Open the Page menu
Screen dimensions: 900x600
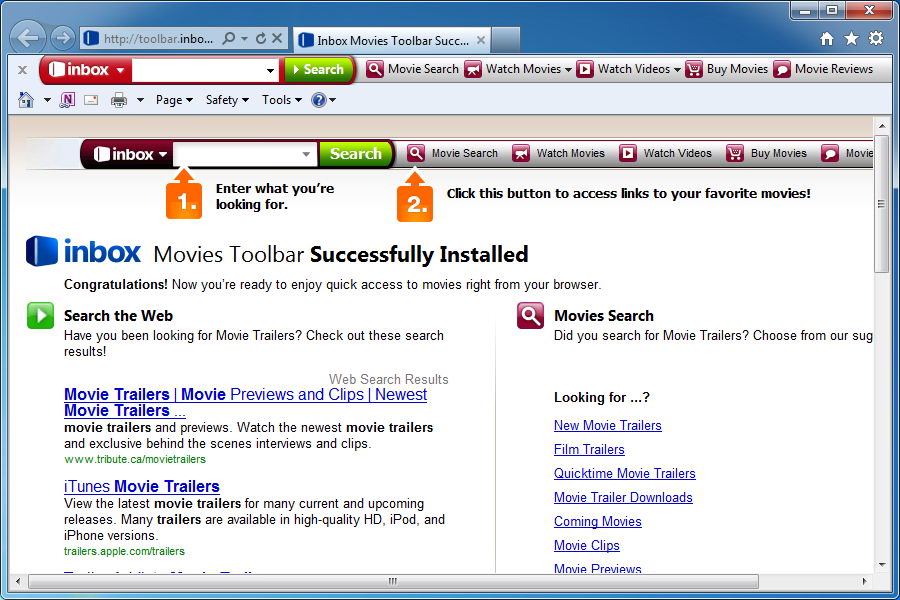(174, 100)
